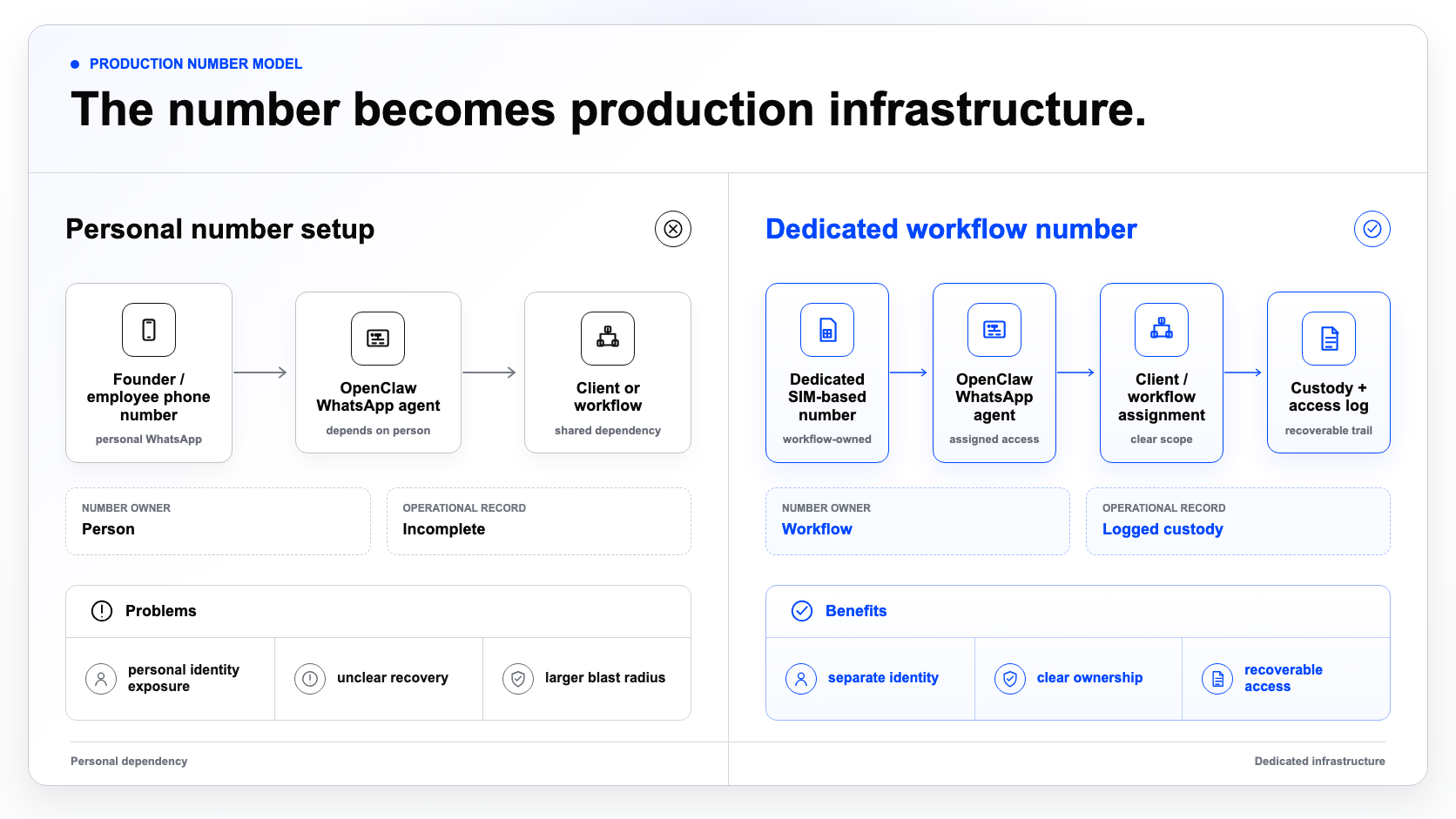1456x819 pixels.
Task: Click the blue OpenClaw WhatsApp agent icon
Action: 994,330
